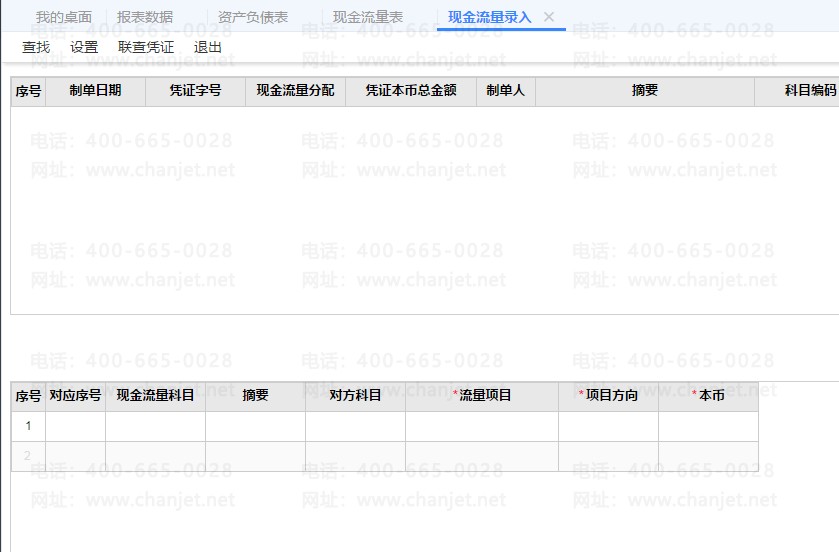Select row number 1 in lower table
The image size is (839, 552).
[28, 426]
